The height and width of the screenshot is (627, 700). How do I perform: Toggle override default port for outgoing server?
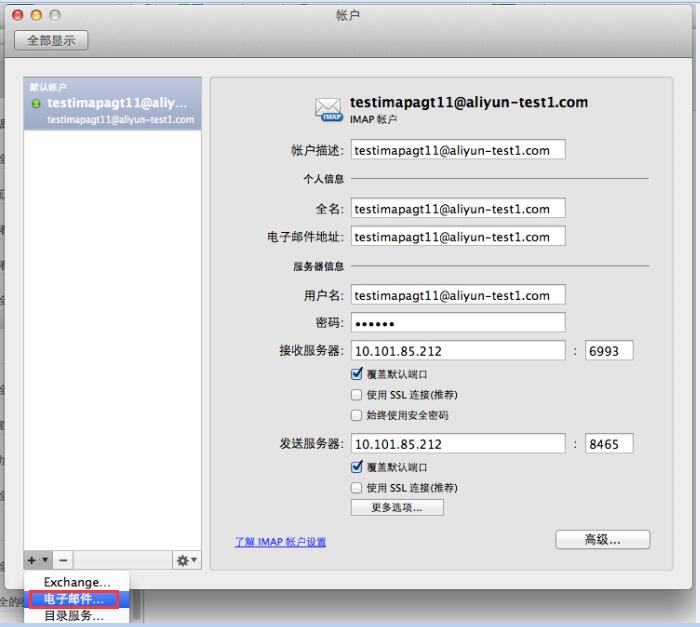tap(357, 467)
